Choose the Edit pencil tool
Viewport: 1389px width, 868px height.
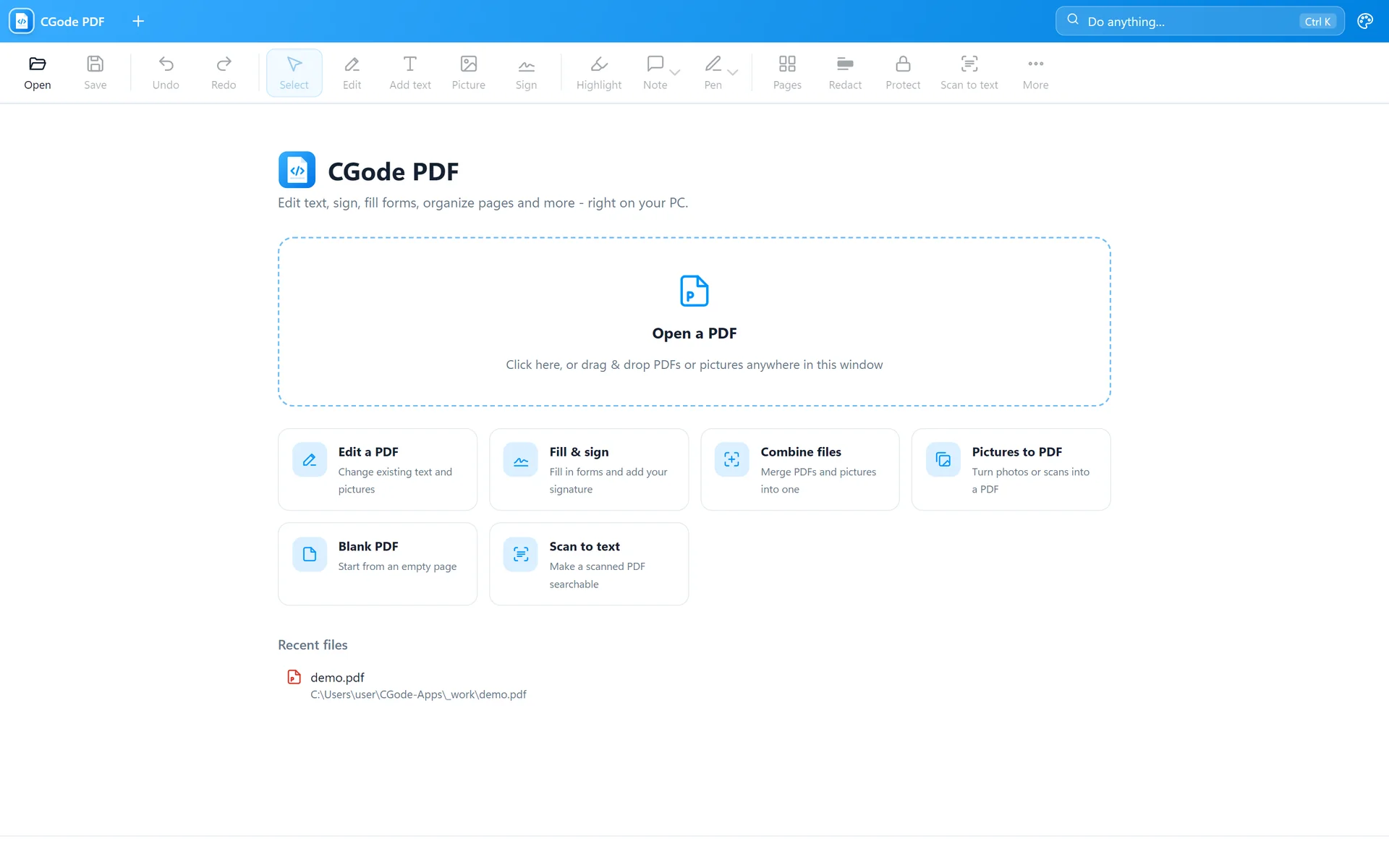tap(352, 72)
